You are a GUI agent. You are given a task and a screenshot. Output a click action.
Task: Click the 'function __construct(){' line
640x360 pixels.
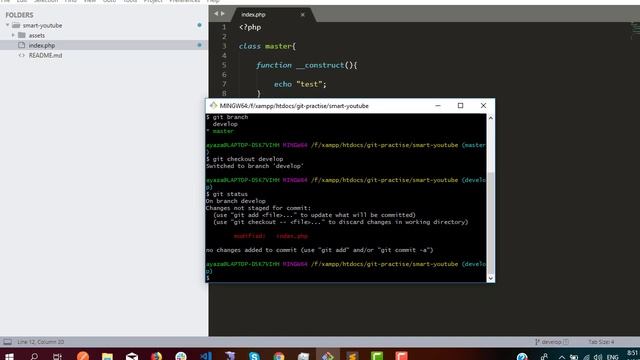[307, 65]
